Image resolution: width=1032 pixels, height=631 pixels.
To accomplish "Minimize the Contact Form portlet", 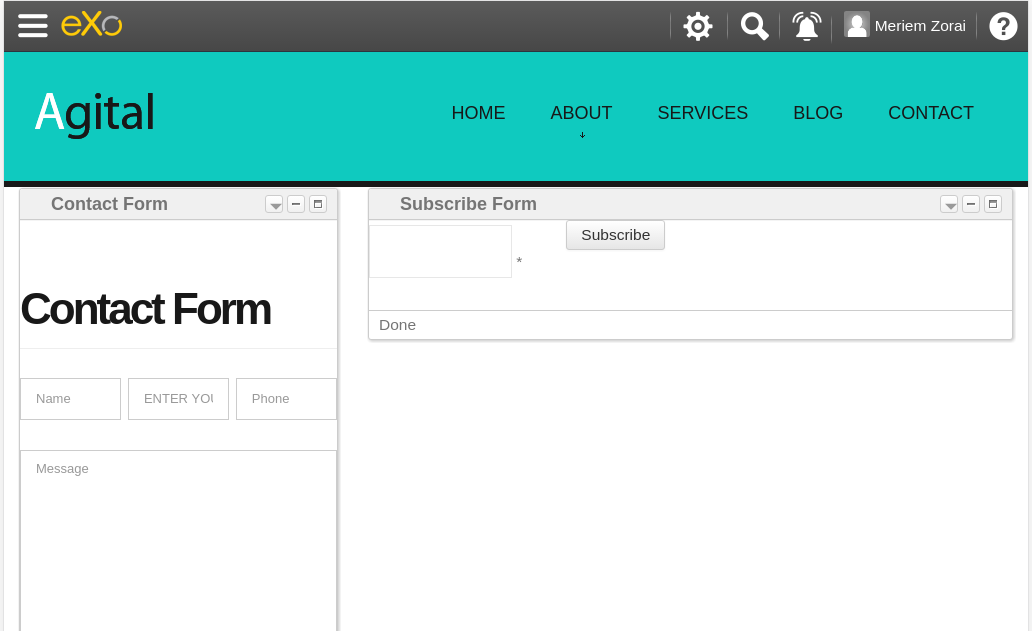I will point(296,204).
